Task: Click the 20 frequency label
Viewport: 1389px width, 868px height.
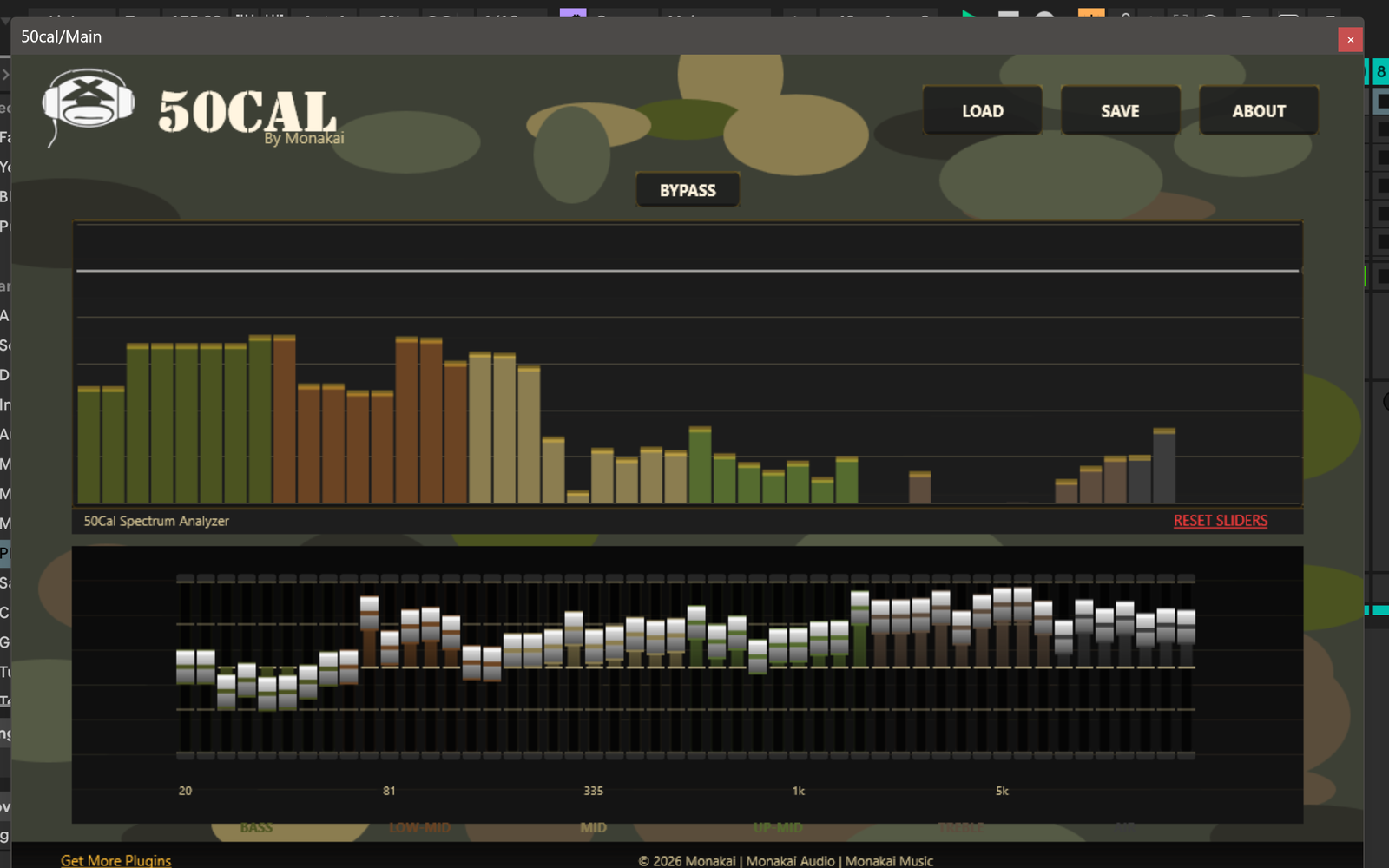Action: coord(185,791)
